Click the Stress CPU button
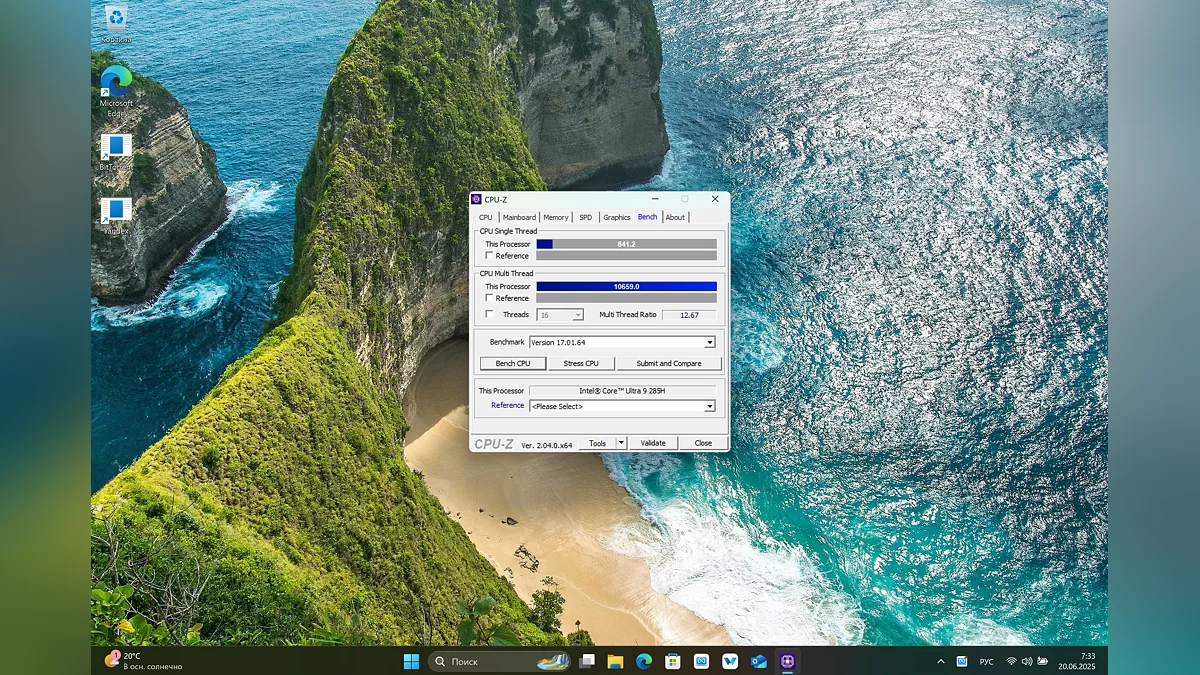Image resolution: width=1200 pixels, height=675 pixels. point(581,363)
